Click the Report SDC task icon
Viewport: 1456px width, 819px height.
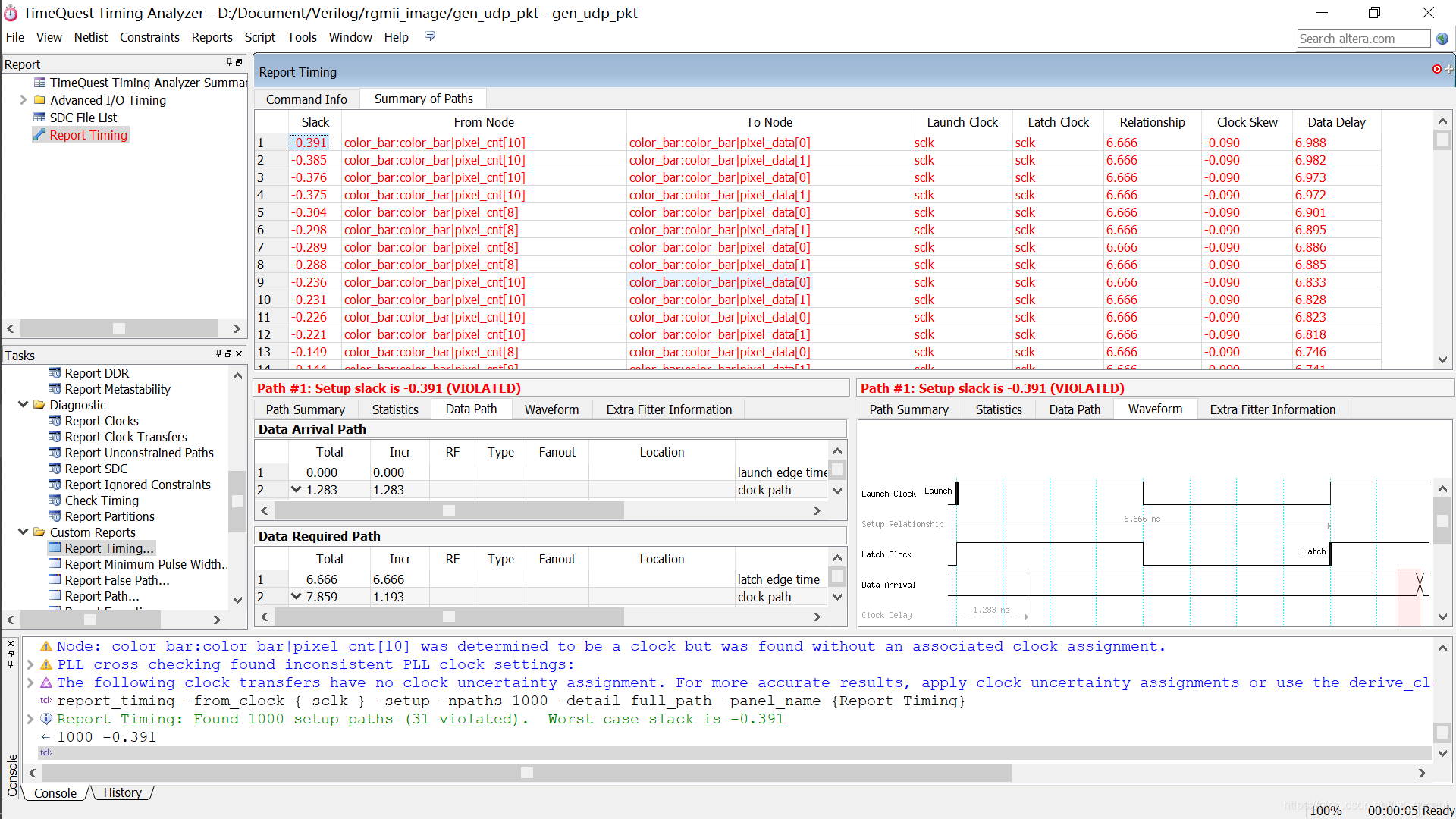click(55, 469)
